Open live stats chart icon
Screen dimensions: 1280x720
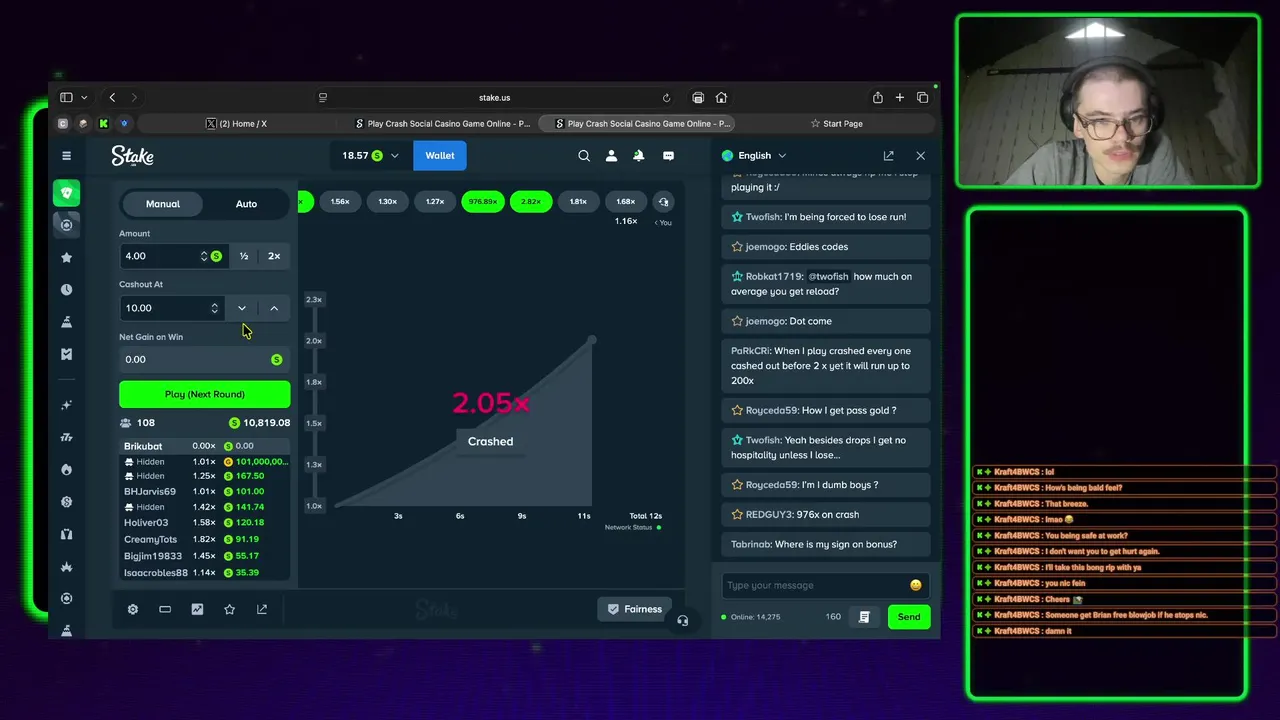197,609
